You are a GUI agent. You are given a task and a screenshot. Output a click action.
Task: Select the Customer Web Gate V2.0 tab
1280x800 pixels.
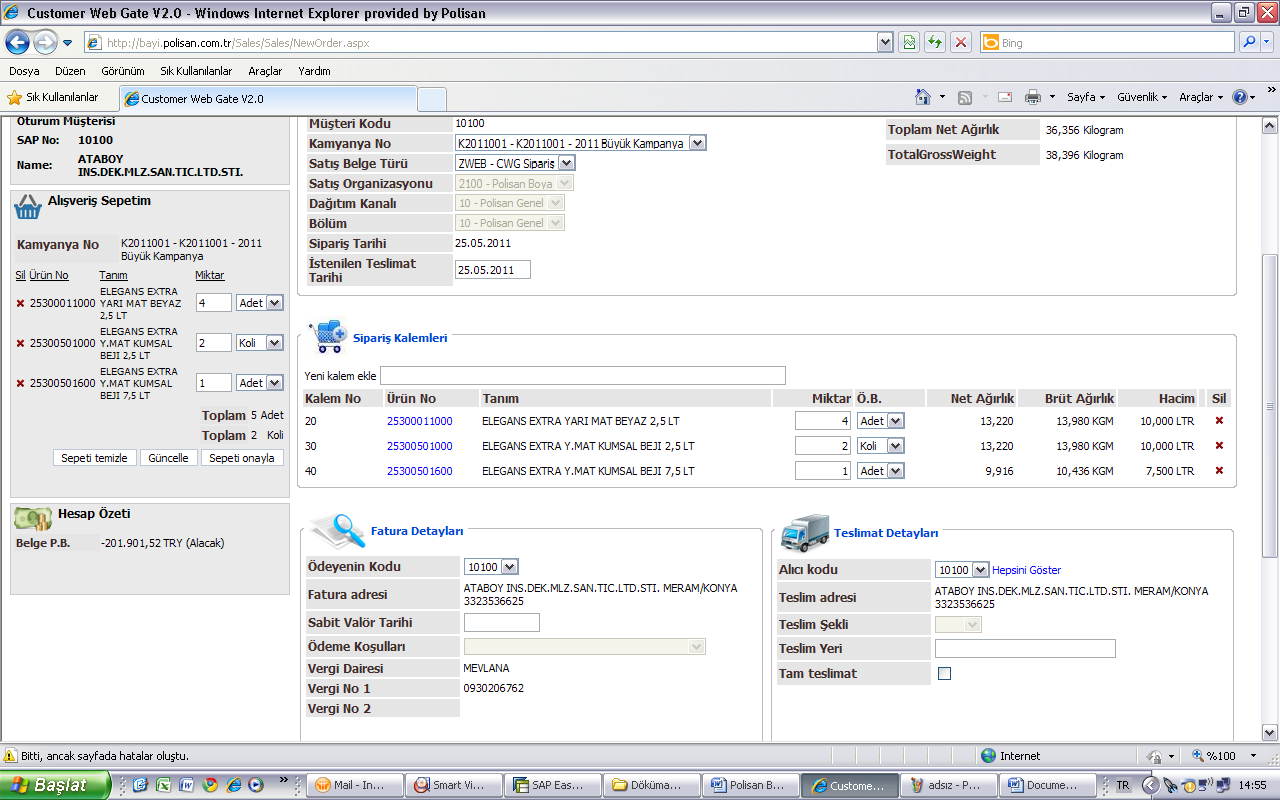click(268, 99)
